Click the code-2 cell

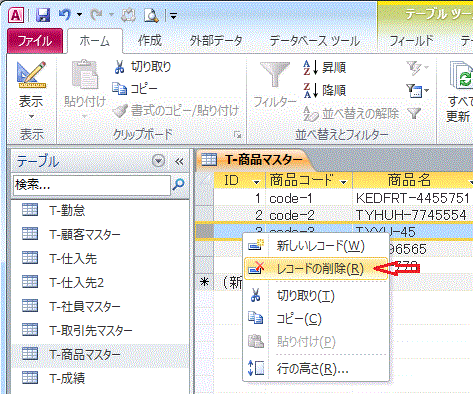pyautogui.click(x=309, y=215)
